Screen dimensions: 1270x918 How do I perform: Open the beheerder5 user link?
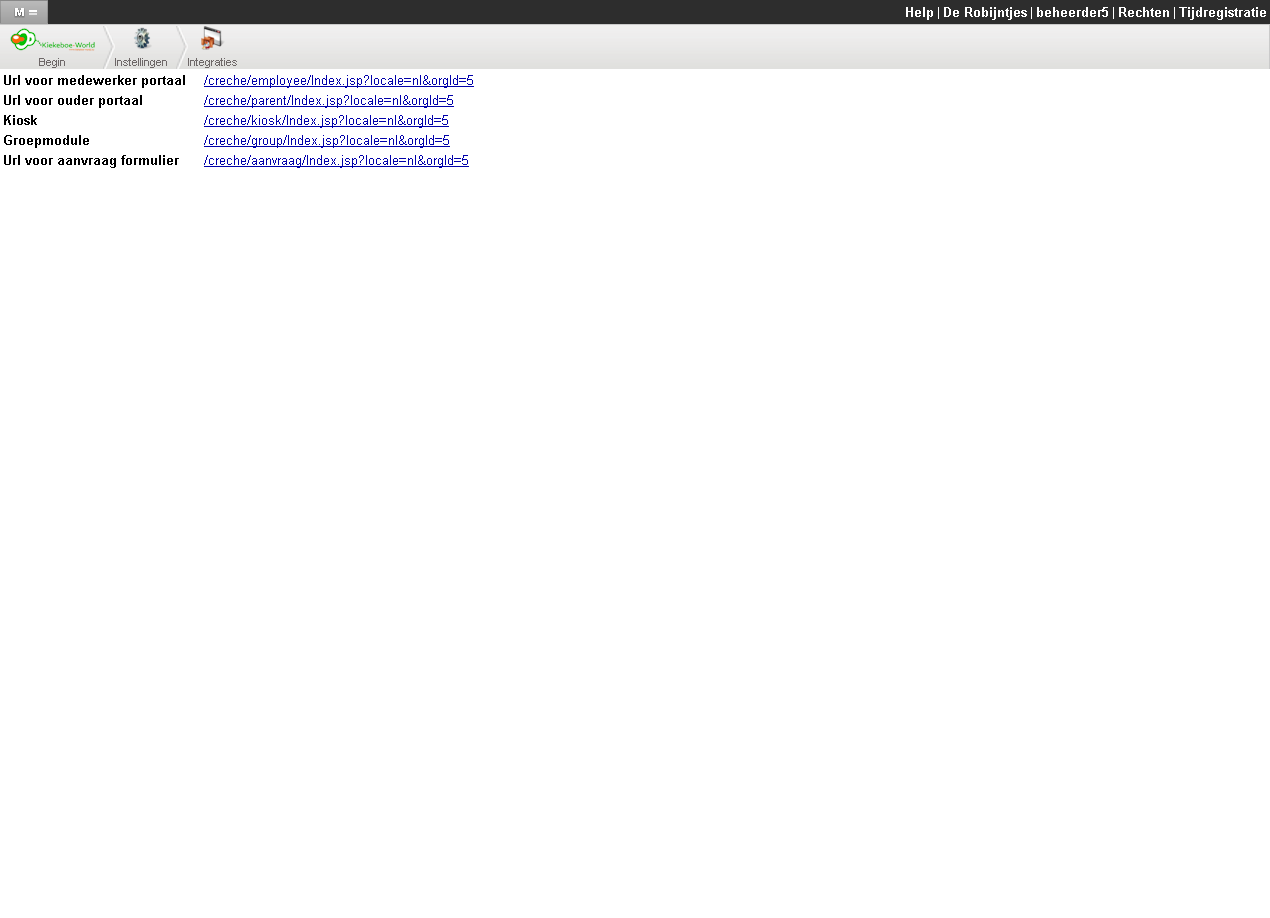point(1071,12)
